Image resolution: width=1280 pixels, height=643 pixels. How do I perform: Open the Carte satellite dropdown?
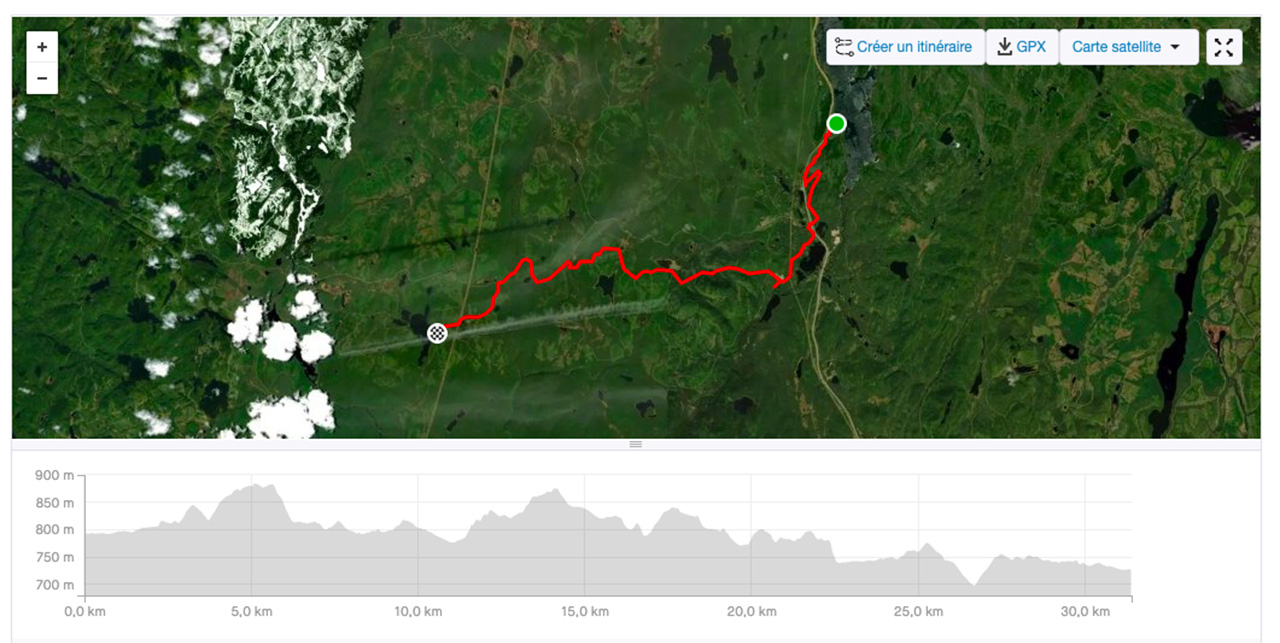(1128, 47)
